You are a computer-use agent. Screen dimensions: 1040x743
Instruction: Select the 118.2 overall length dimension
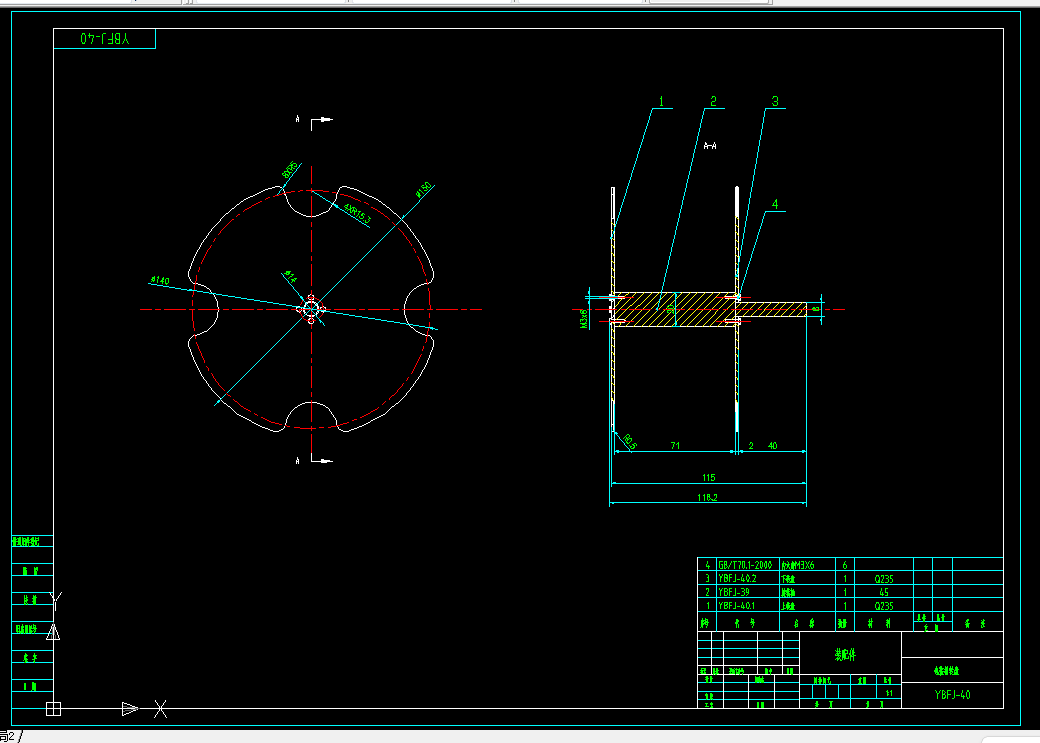point(707,498)
